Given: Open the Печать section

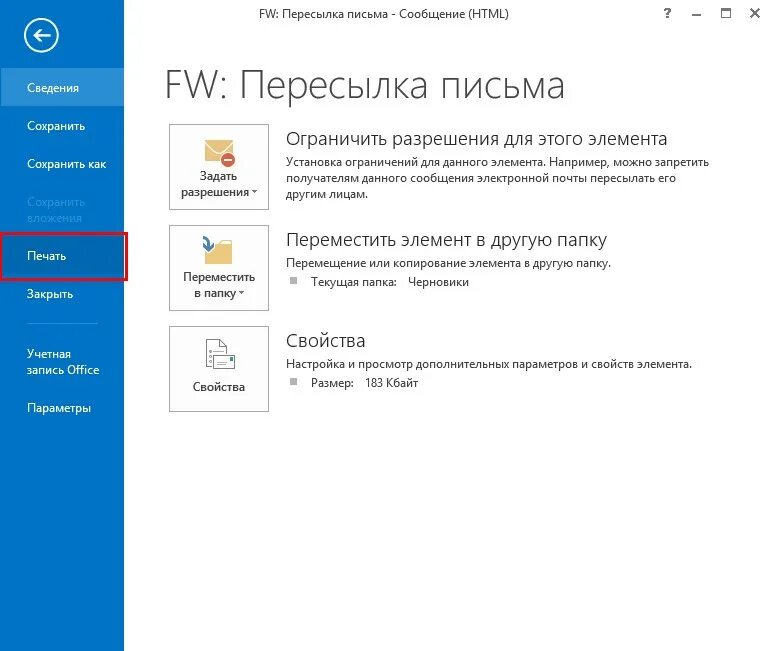Looking at the screenshot, I should click(62, 256).
